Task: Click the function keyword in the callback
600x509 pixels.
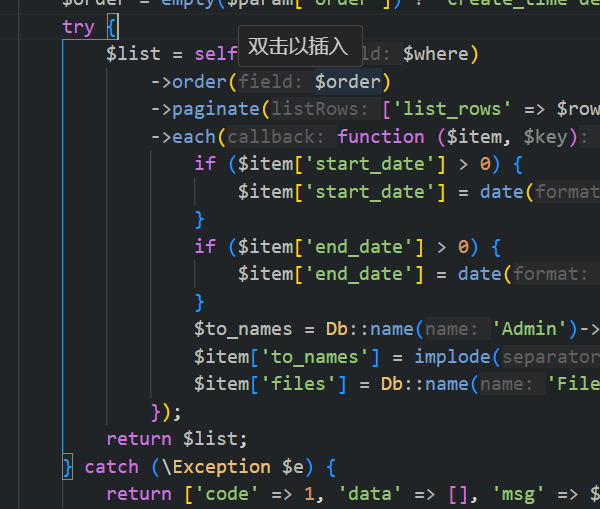Action: 381,137
